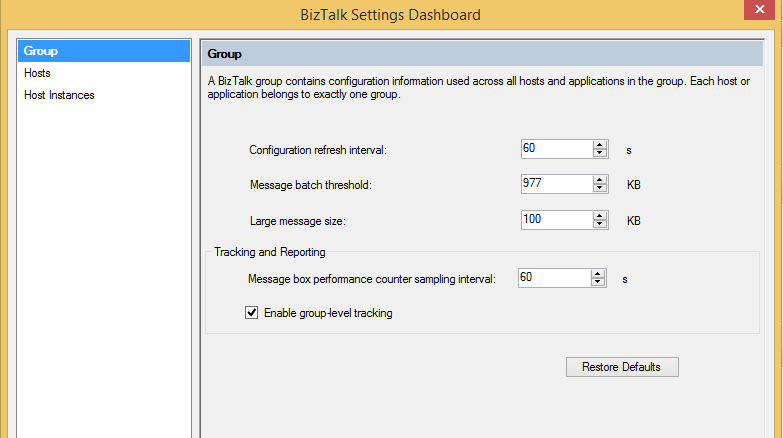Click the Message batch threshold value field

pos(557,184)
